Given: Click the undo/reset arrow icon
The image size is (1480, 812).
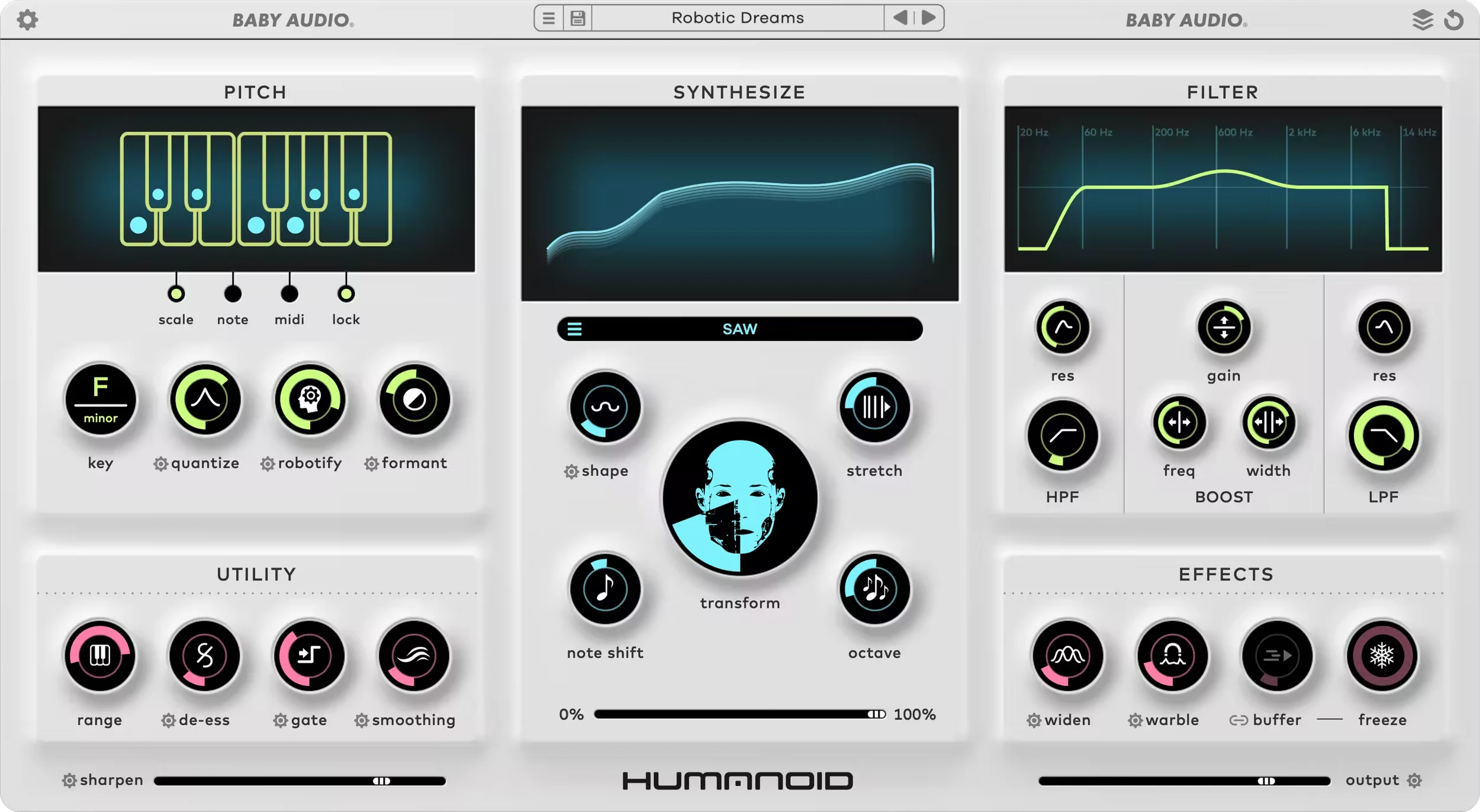Looking at the screenshot, I should pyautogui.click(x=1453, y=20).
